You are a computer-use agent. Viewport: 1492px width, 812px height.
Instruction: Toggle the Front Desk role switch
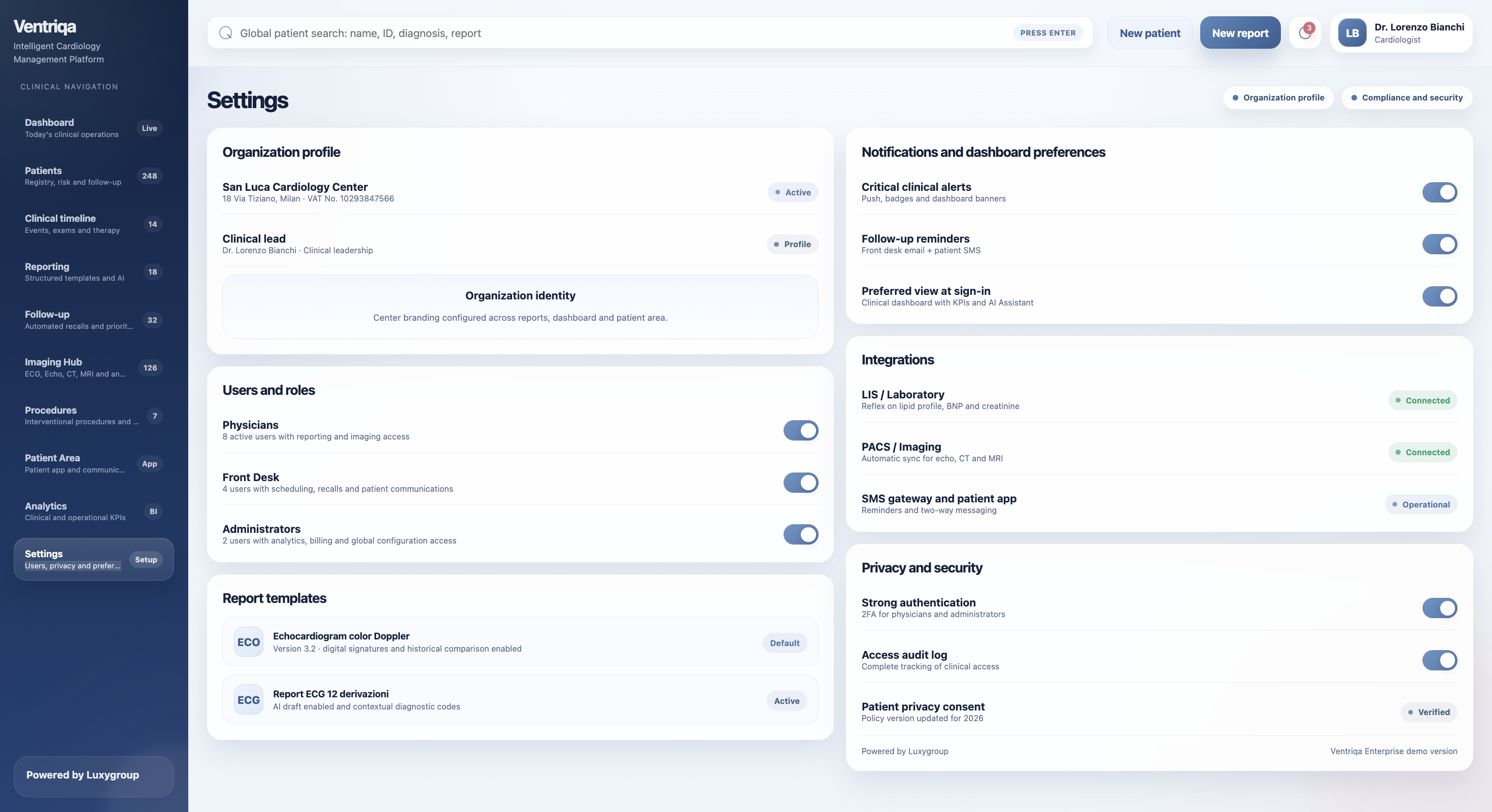(x=800, y=483)
